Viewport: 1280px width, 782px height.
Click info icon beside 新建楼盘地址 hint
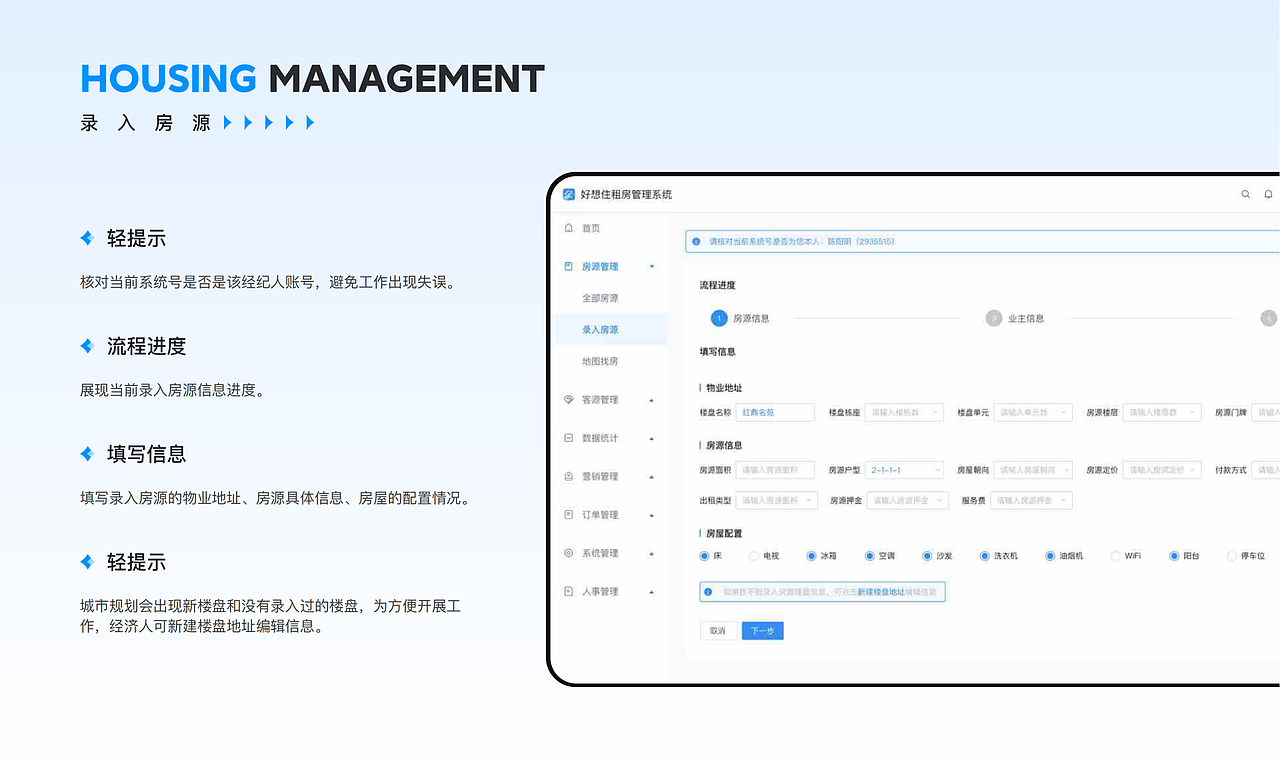coord(708,592)
